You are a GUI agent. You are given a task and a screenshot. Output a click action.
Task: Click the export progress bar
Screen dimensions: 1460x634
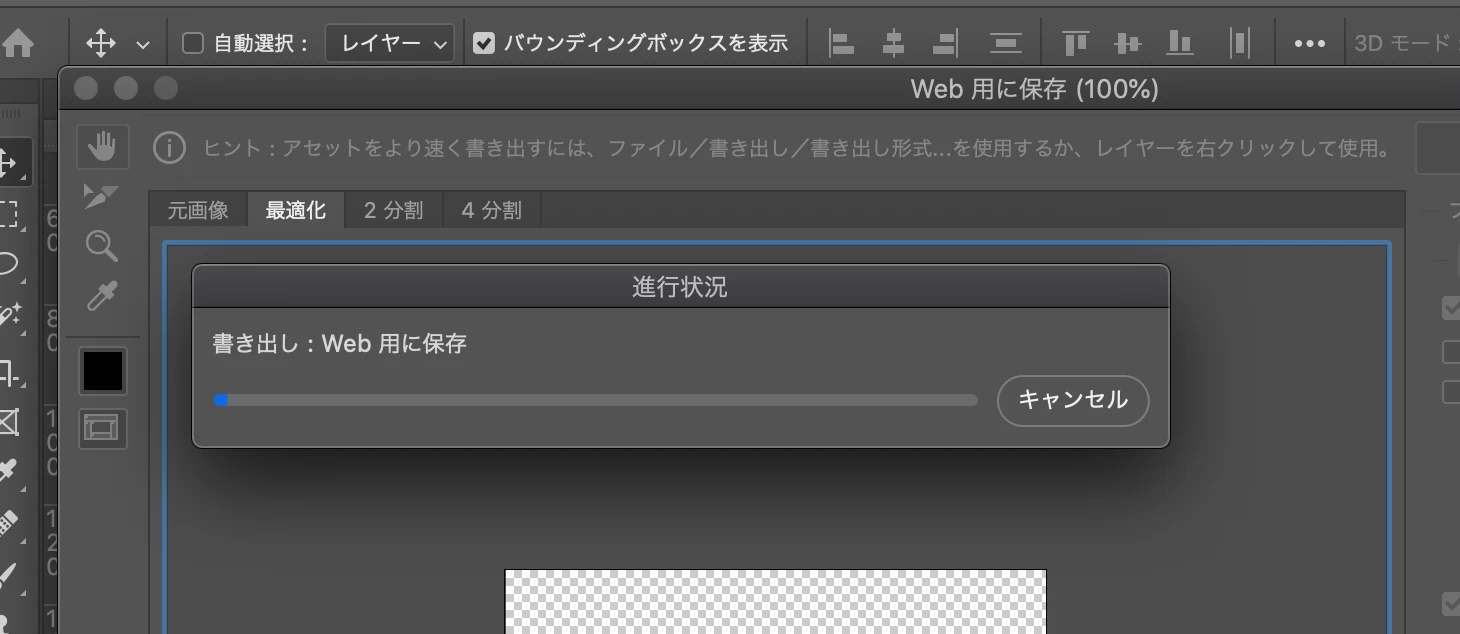click(x=595, y=400)
